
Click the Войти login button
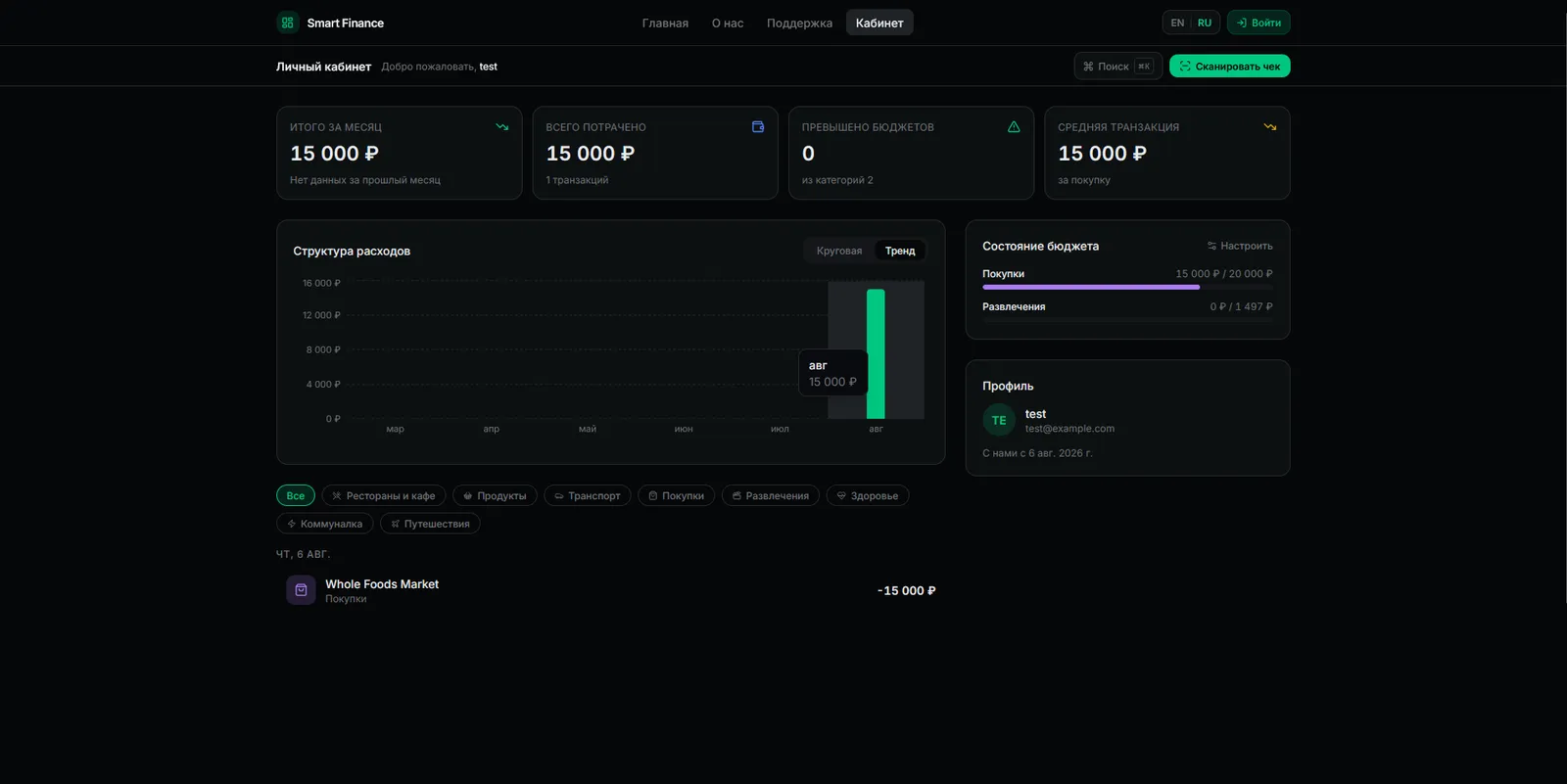(1258, 23)
